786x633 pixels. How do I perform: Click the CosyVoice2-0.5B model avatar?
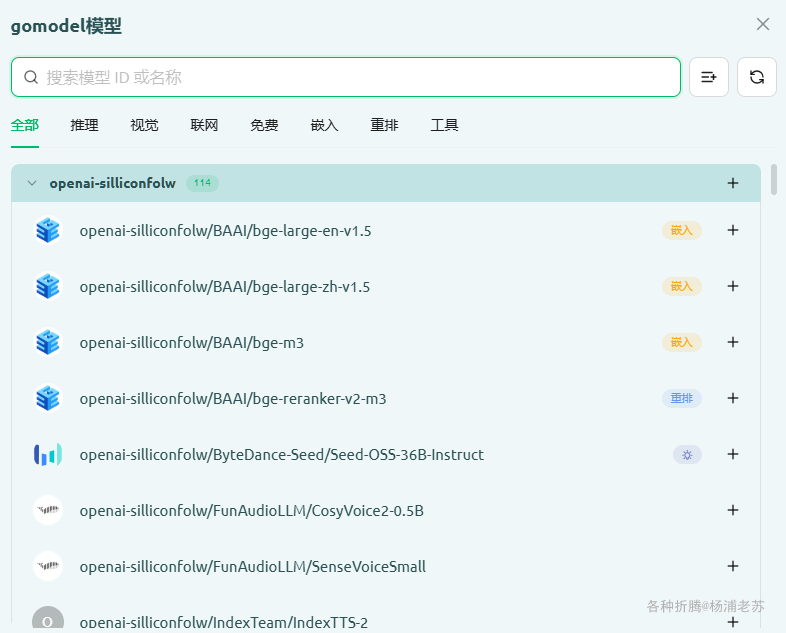[48, 510]
